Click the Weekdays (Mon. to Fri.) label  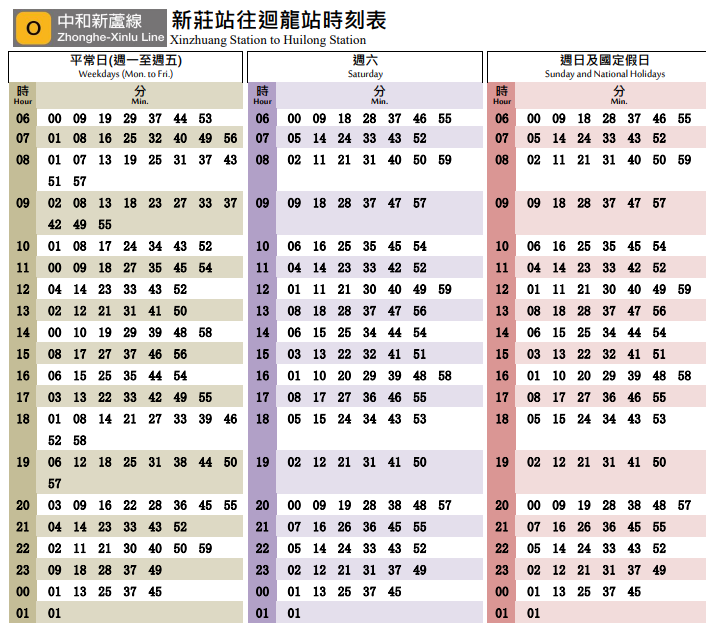coord(126,74)
